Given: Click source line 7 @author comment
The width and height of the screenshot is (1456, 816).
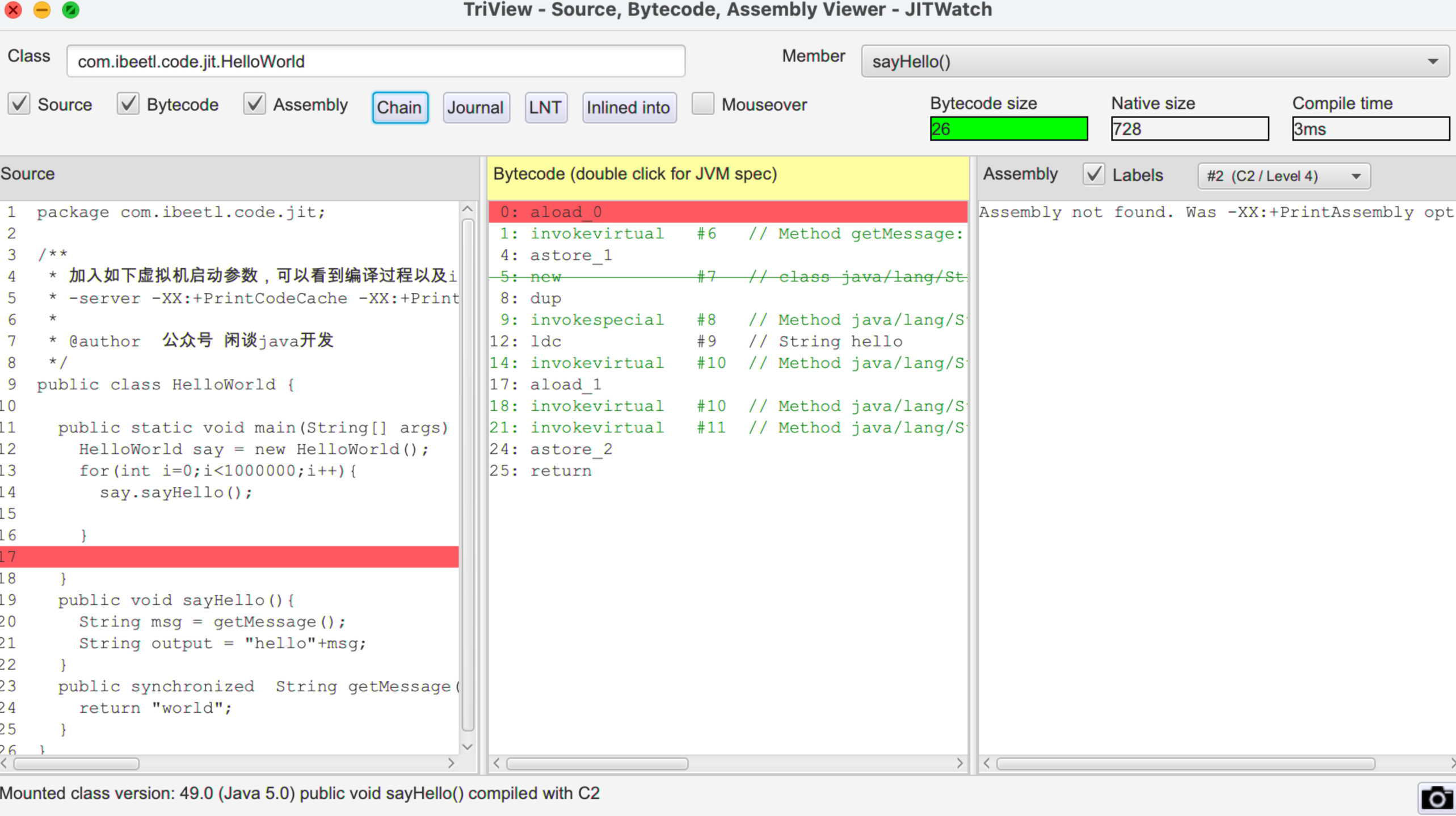Looking at the screenshot, I should click(229, 341).
